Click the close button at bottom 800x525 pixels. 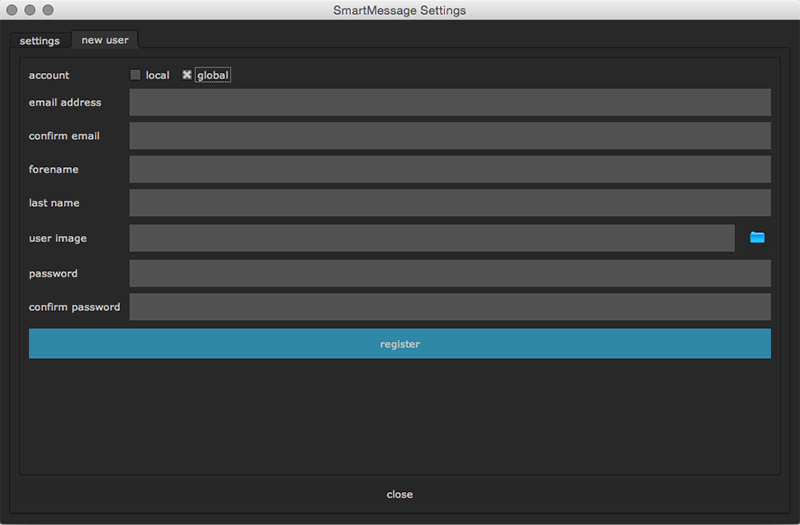coord(399,494)
